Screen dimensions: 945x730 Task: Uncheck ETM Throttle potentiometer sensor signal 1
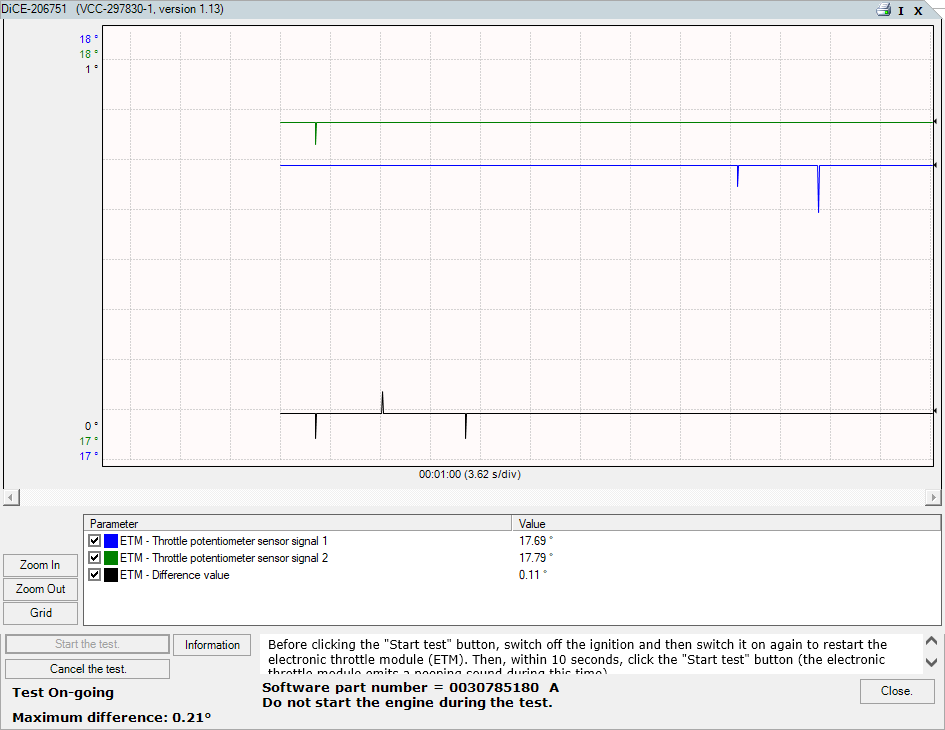click(94, 541)
